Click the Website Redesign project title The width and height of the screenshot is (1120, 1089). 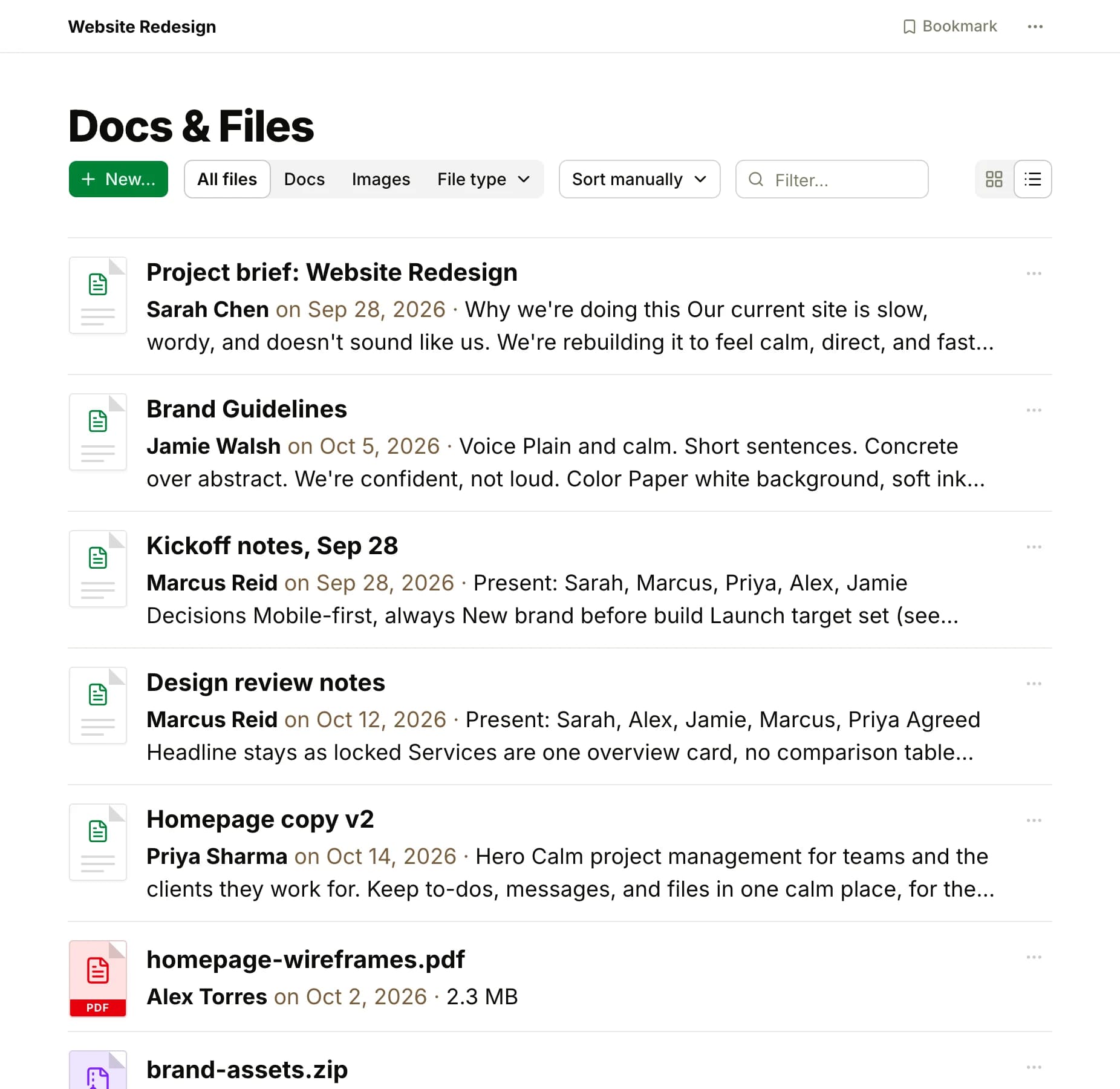pyautogui.click(x=142, y=27)
